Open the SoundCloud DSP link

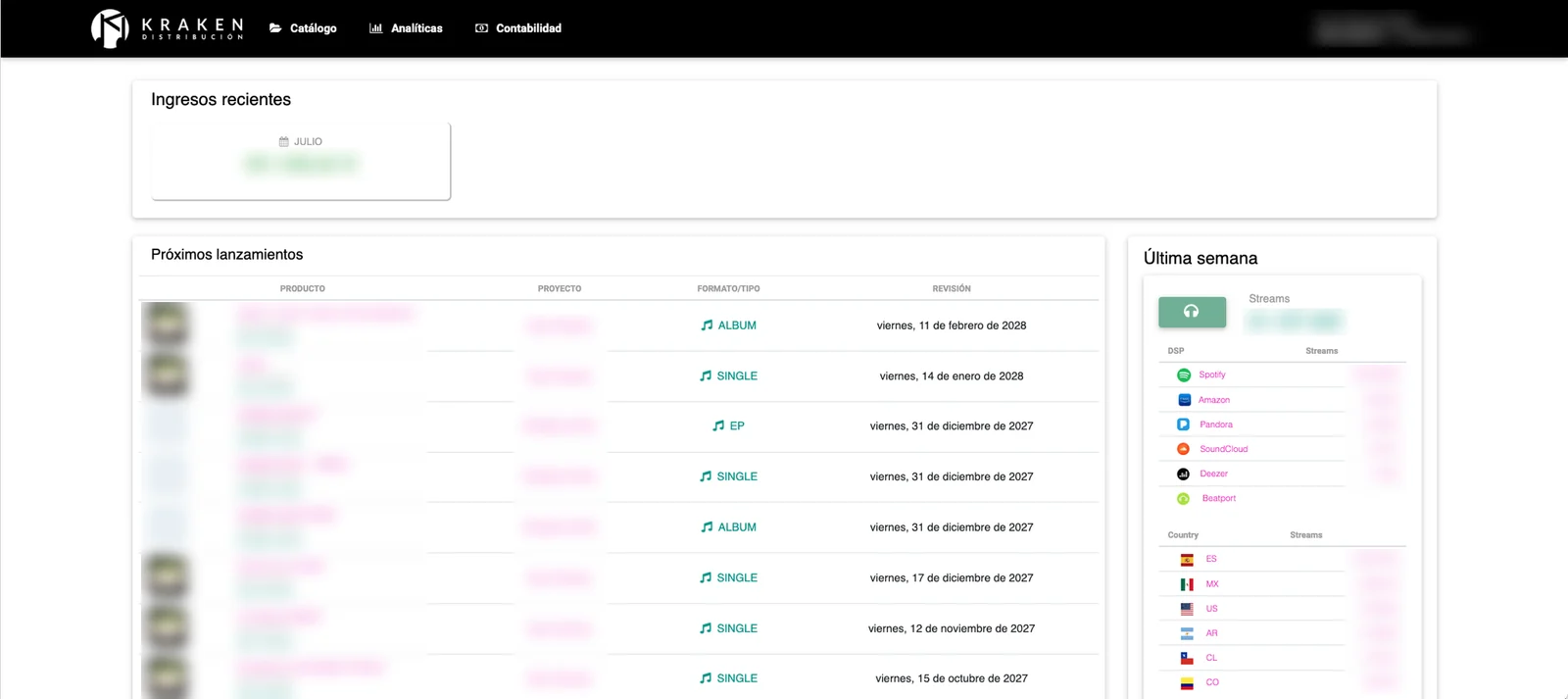click(x=1224, y=449)
